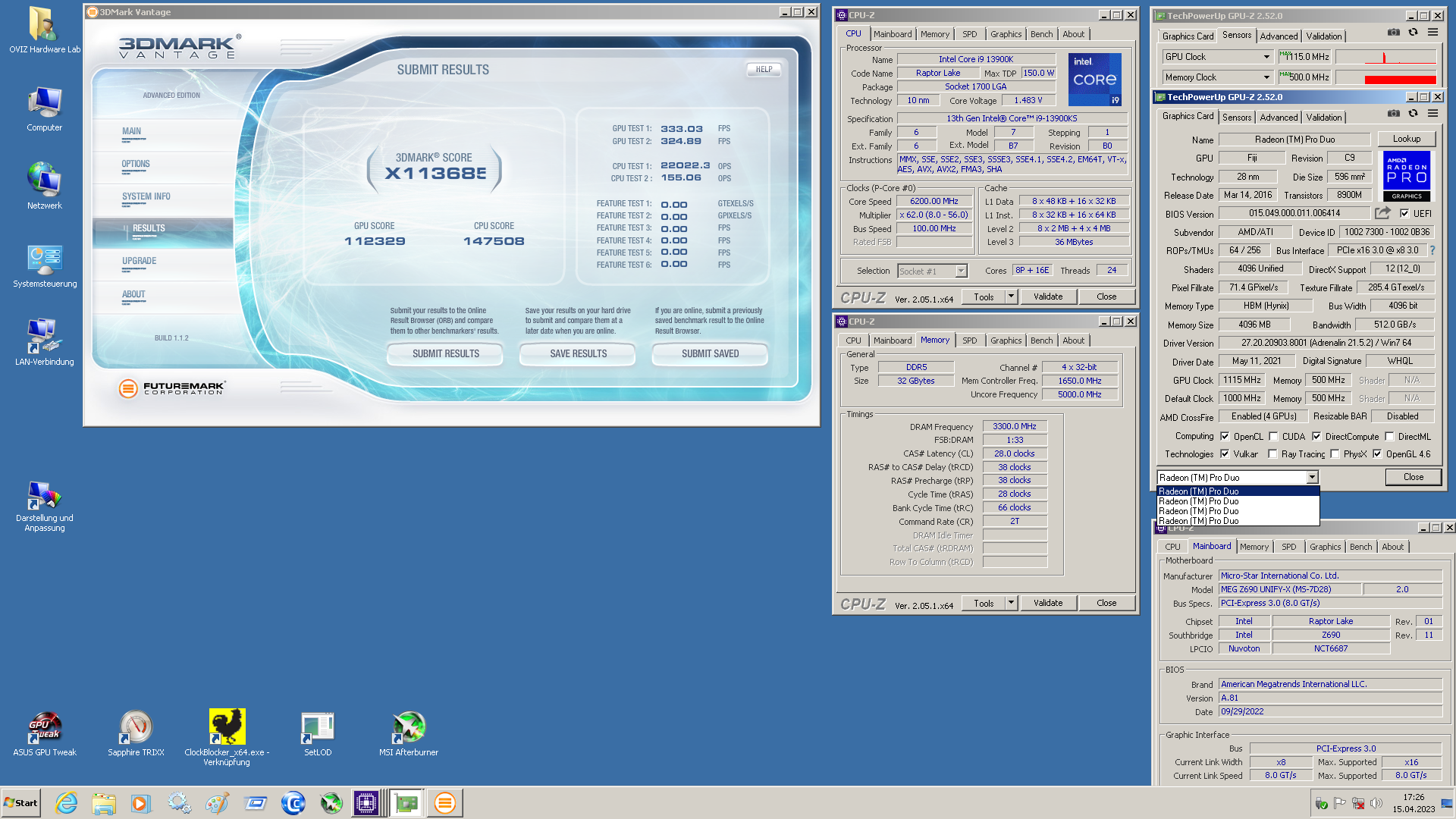Click the Memory Clock red sensor graph
The height and width of the screenshot is (819, 1456).
tap(1385, 77)
